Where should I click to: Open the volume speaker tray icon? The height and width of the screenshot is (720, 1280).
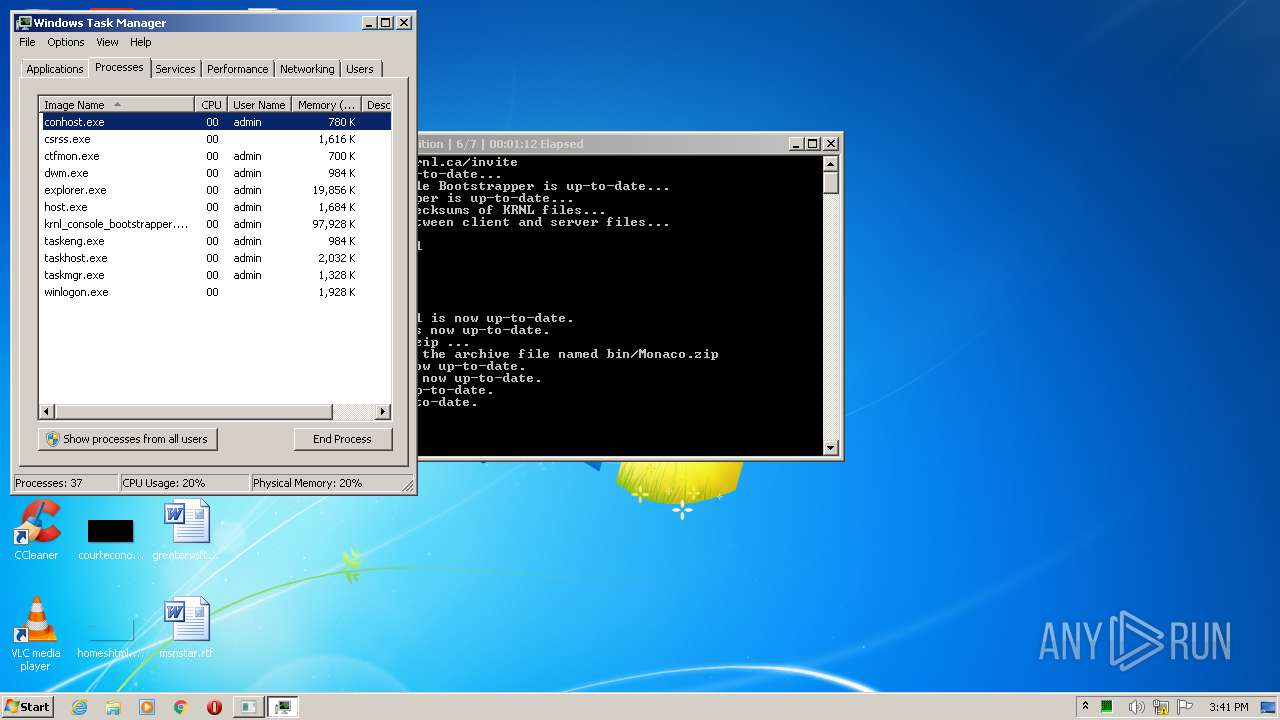1136,706
